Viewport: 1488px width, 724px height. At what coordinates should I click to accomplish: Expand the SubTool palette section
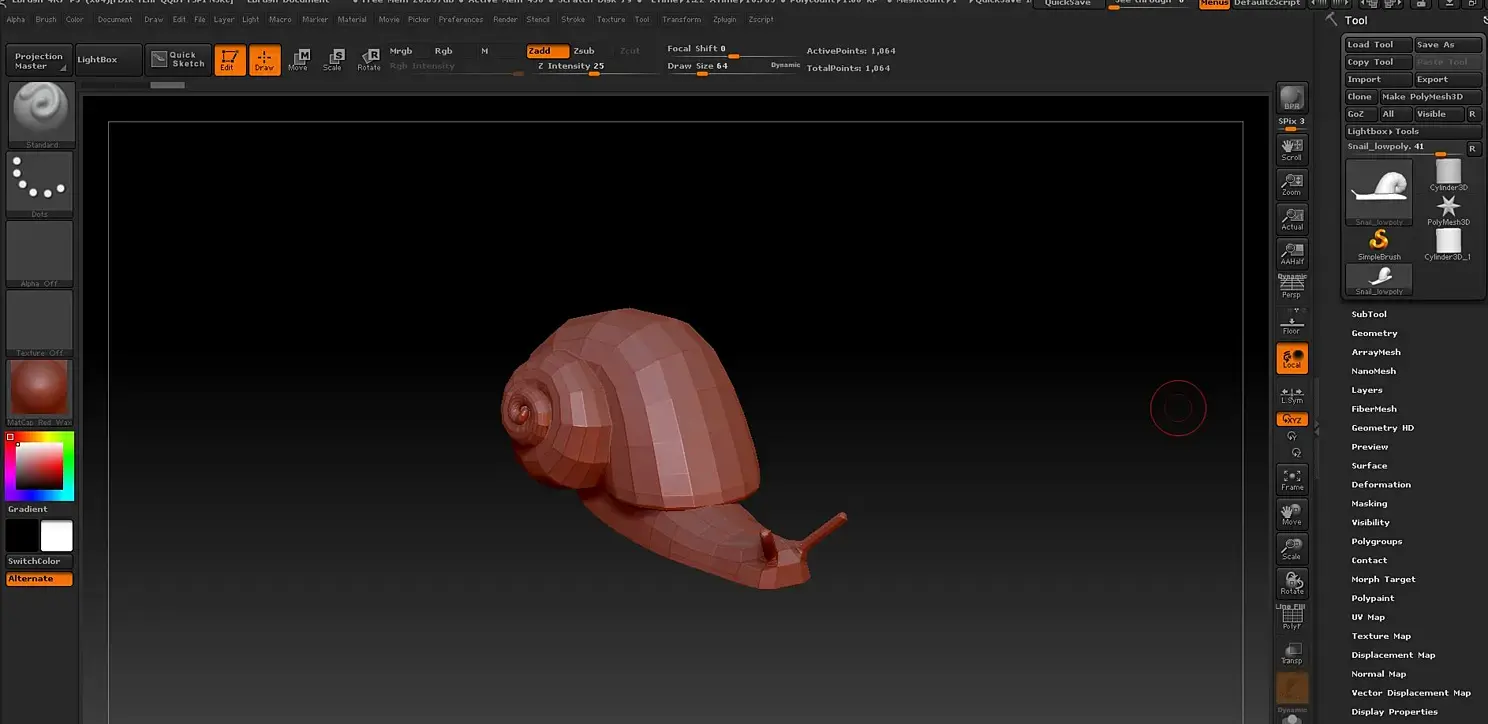point(1369,314)
